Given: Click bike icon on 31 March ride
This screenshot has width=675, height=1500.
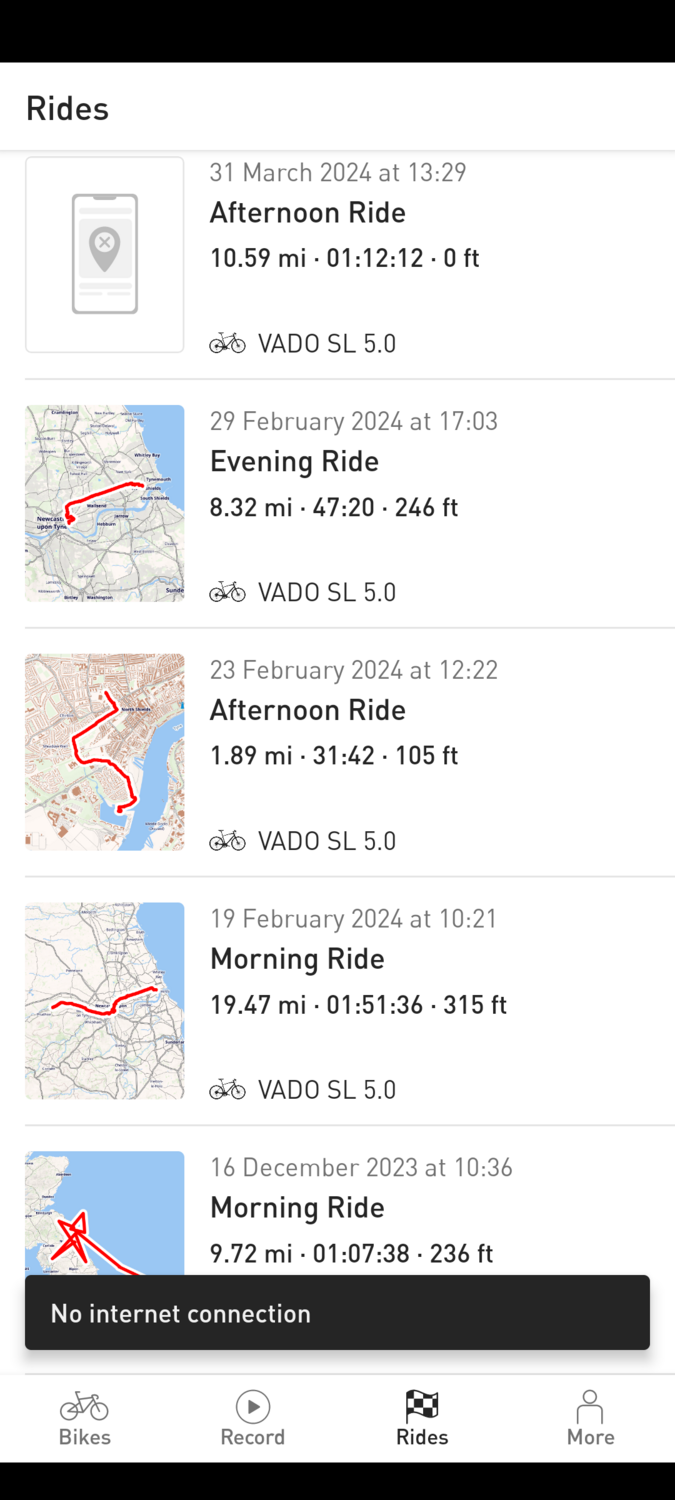Looking at the screenshot, I should (228, 344).
